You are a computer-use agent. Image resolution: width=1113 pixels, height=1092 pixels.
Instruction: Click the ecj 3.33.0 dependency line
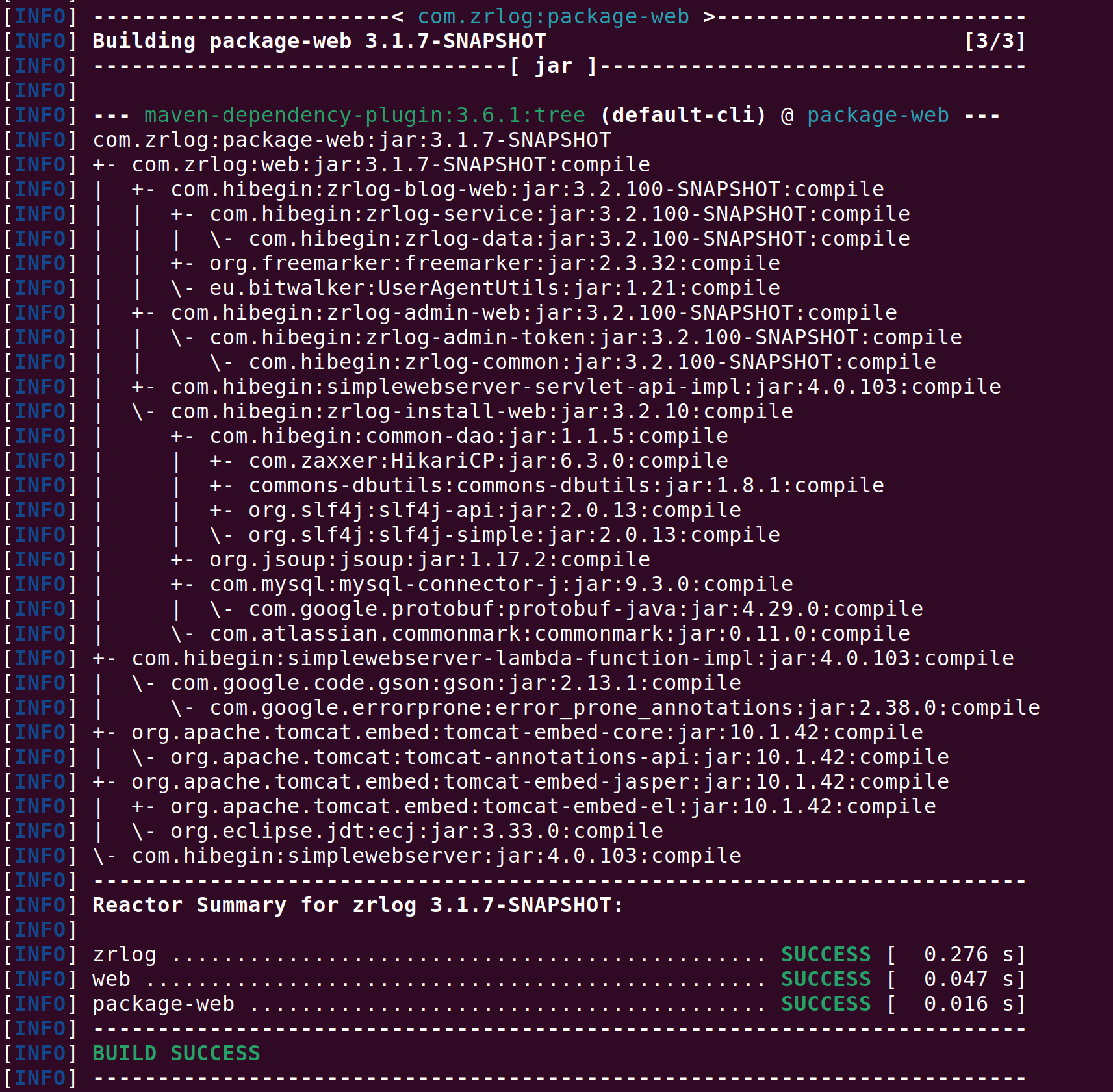point(416,831)
